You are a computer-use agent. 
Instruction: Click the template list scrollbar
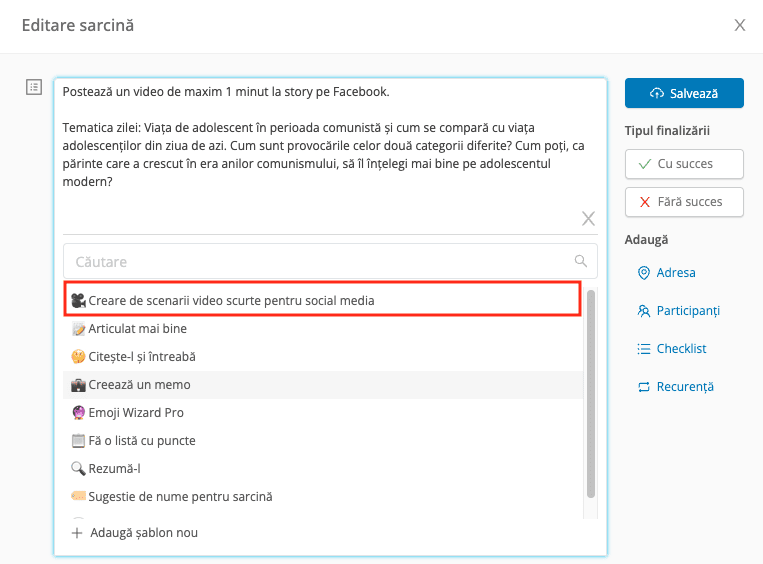click(x=591, y=394)
